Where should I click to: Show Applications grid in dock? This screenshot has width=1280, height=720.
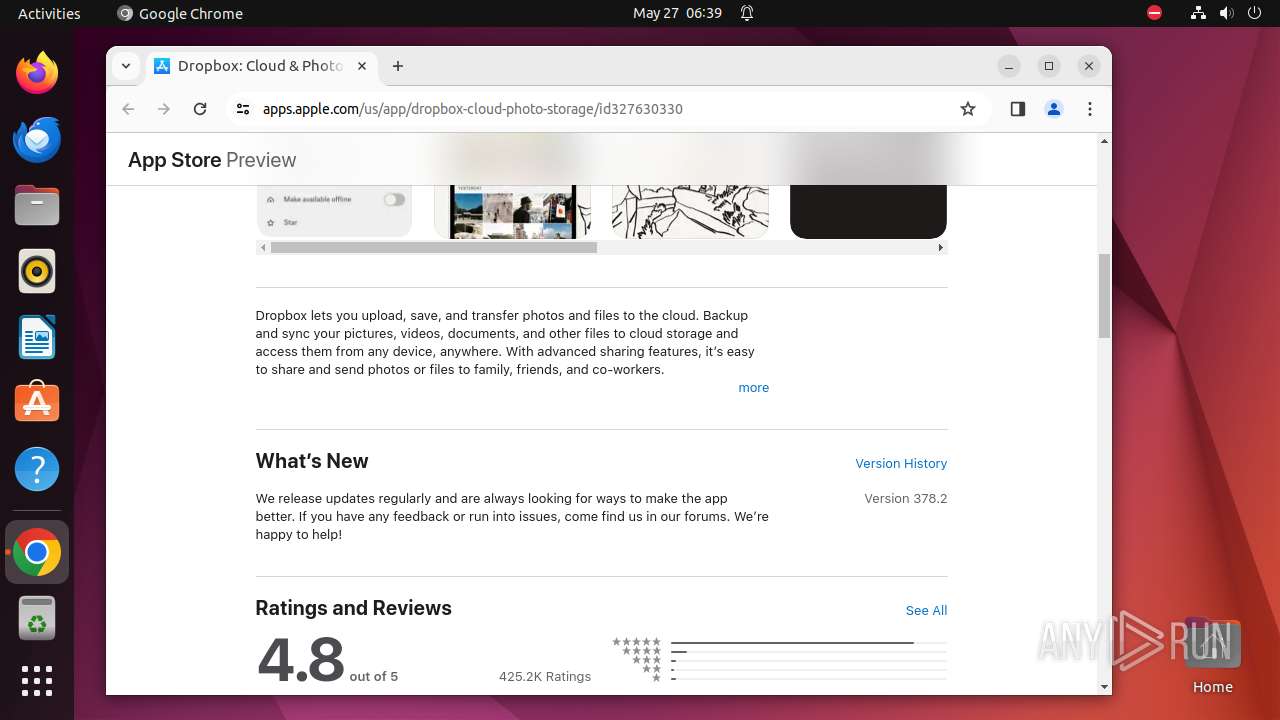tap(37, 681)
